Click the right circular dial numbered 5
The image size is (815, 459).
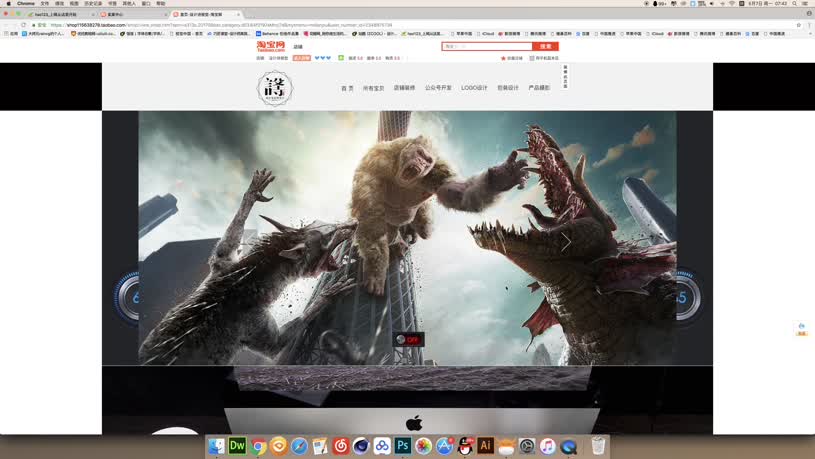tap(689, 298)
